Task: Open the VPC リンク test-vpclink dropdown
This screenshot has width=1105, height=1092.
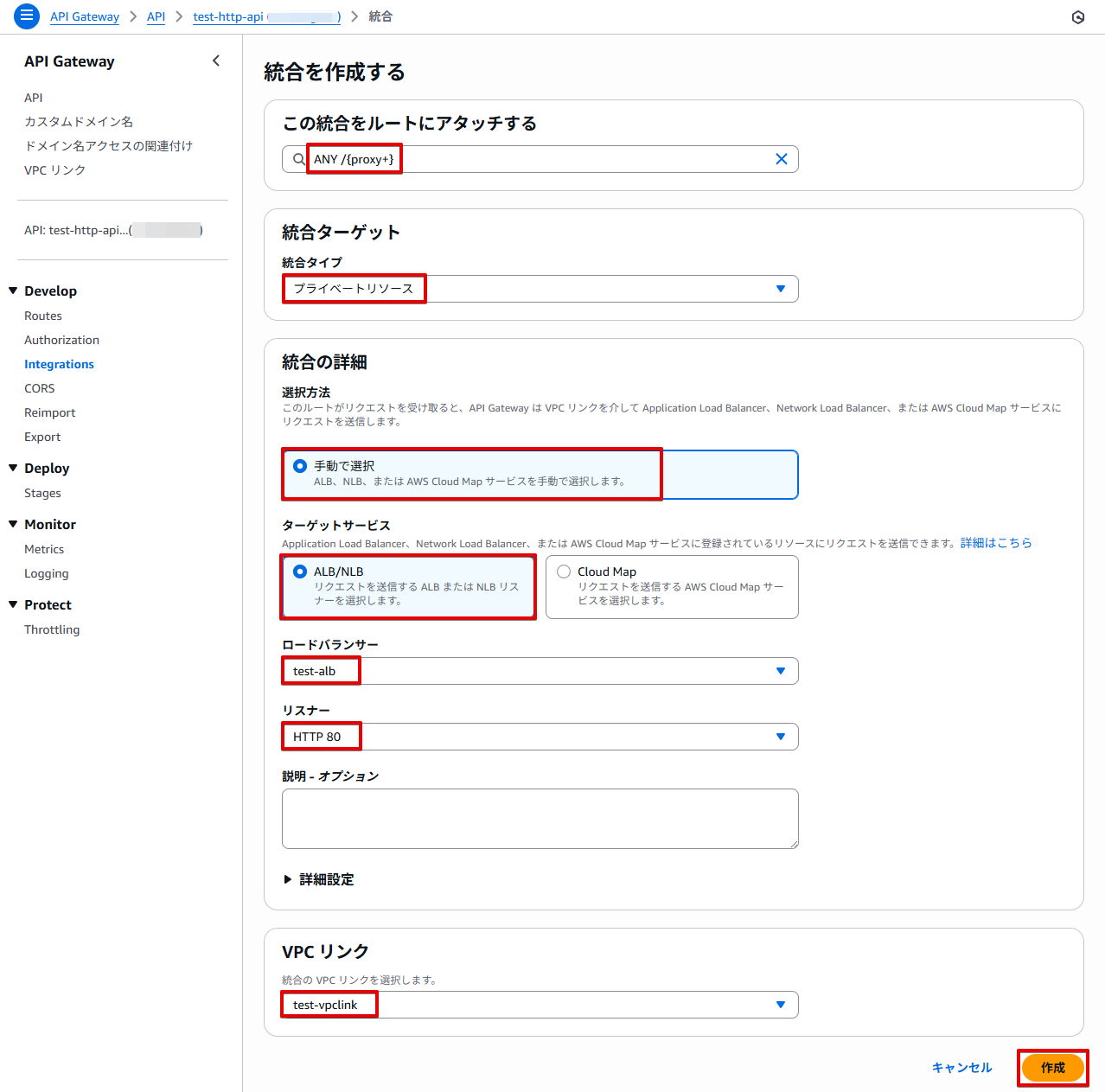Action: click(x=540, y=1005)
